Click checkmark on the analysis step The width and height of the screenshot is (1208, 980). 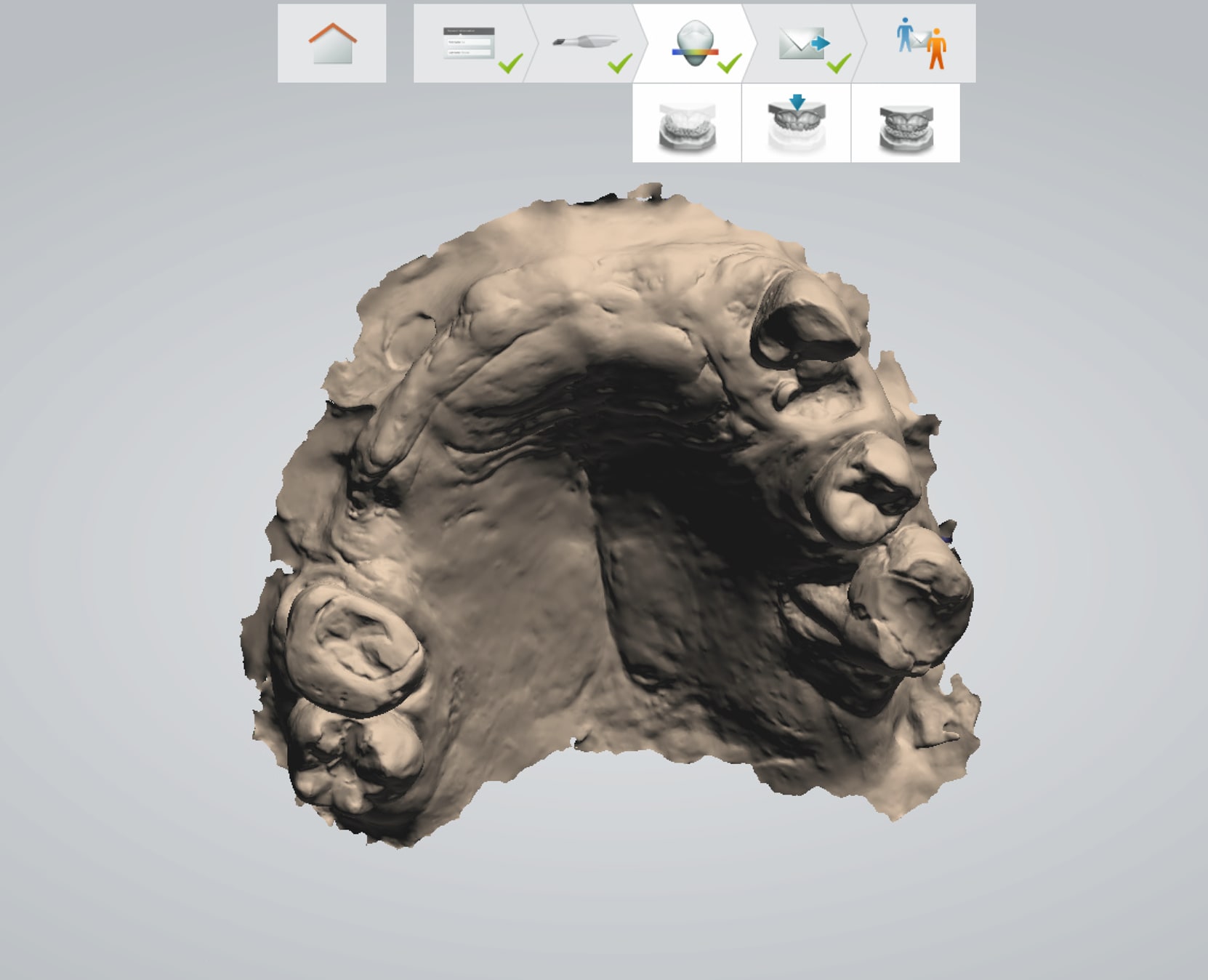(x=729, y=64)
